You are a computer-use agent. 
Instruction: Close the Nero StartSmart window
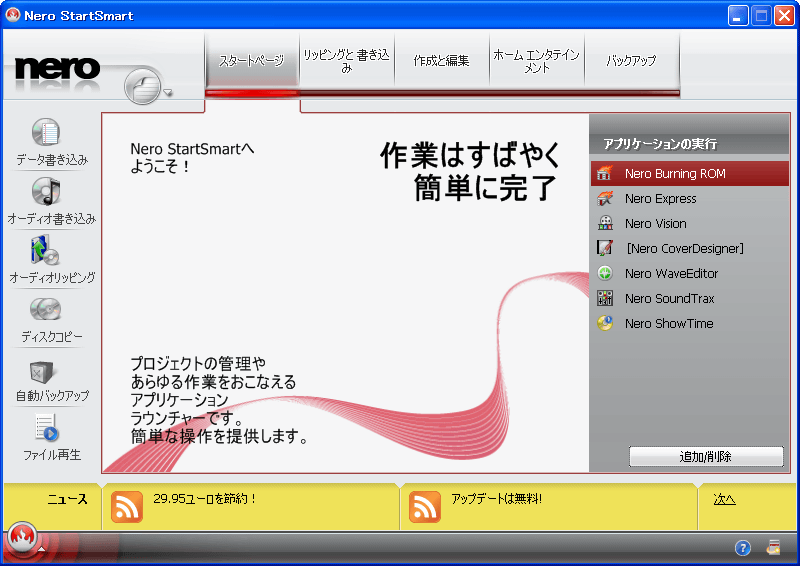pyautogui.click(x=784, y=16)
